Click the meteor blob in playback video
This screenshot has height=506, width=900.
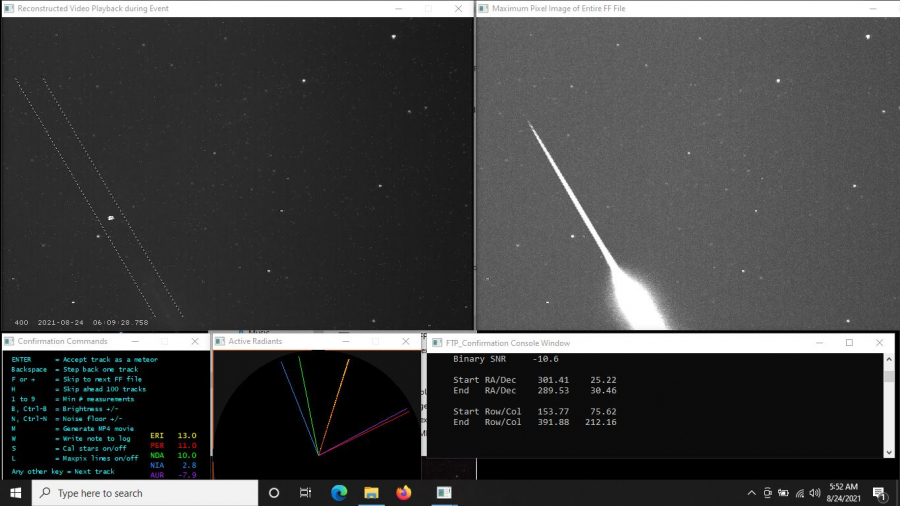111,218
